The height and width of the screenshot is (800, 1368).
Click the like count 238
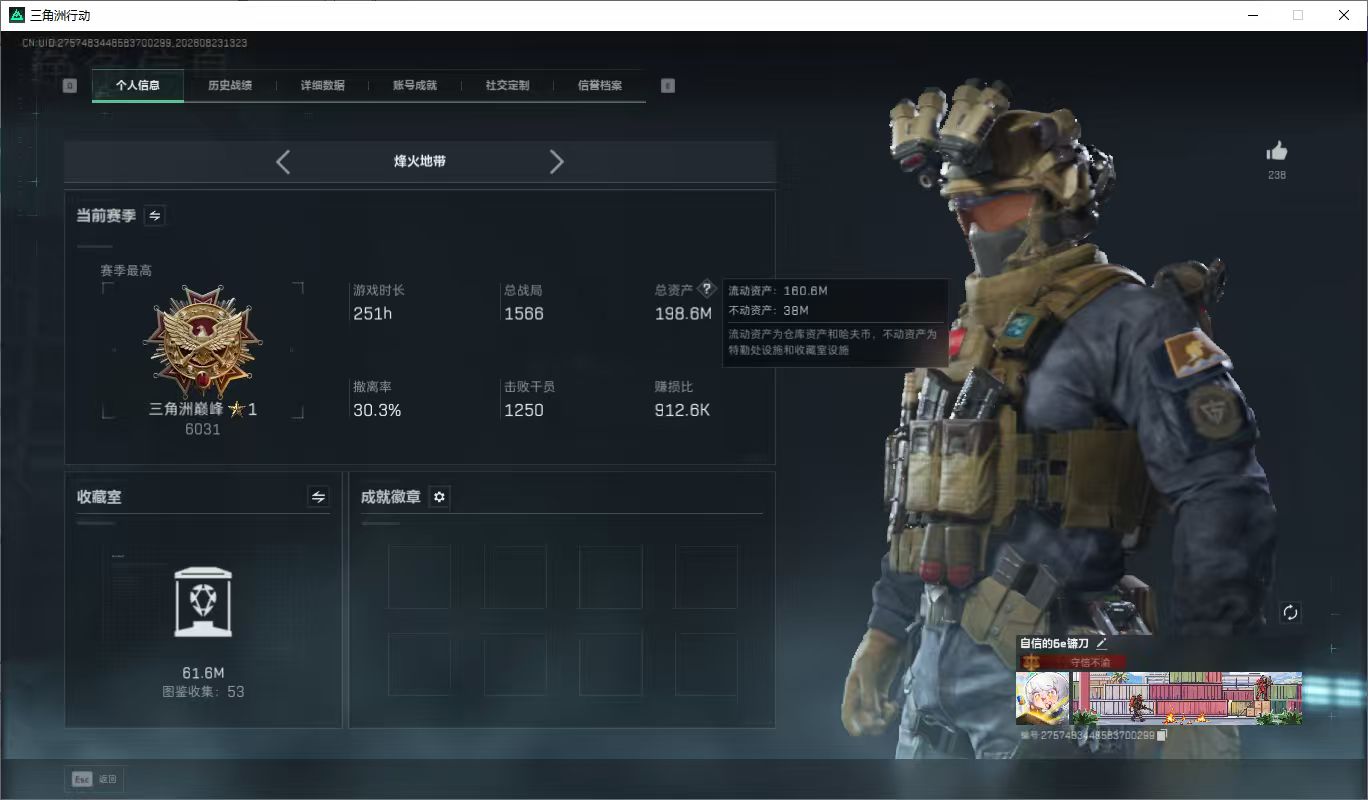(x=1277, y=175)
